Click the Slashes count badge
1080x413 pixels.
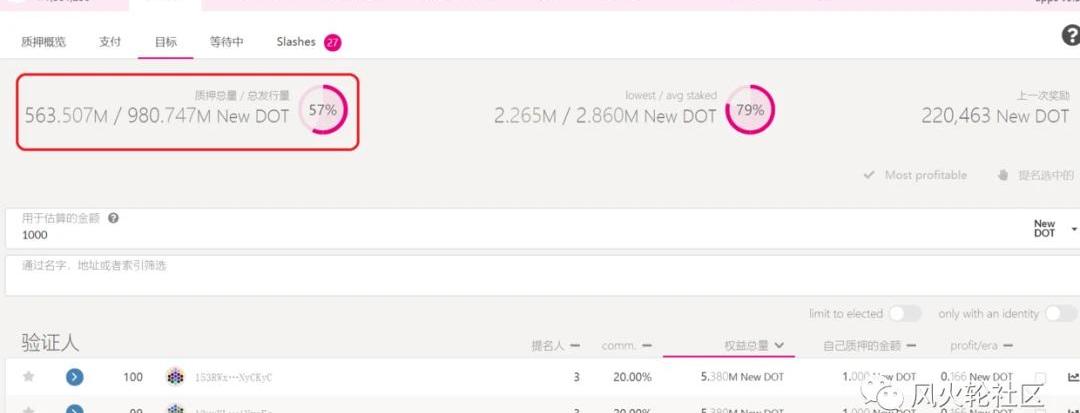[x=332, y=43]
